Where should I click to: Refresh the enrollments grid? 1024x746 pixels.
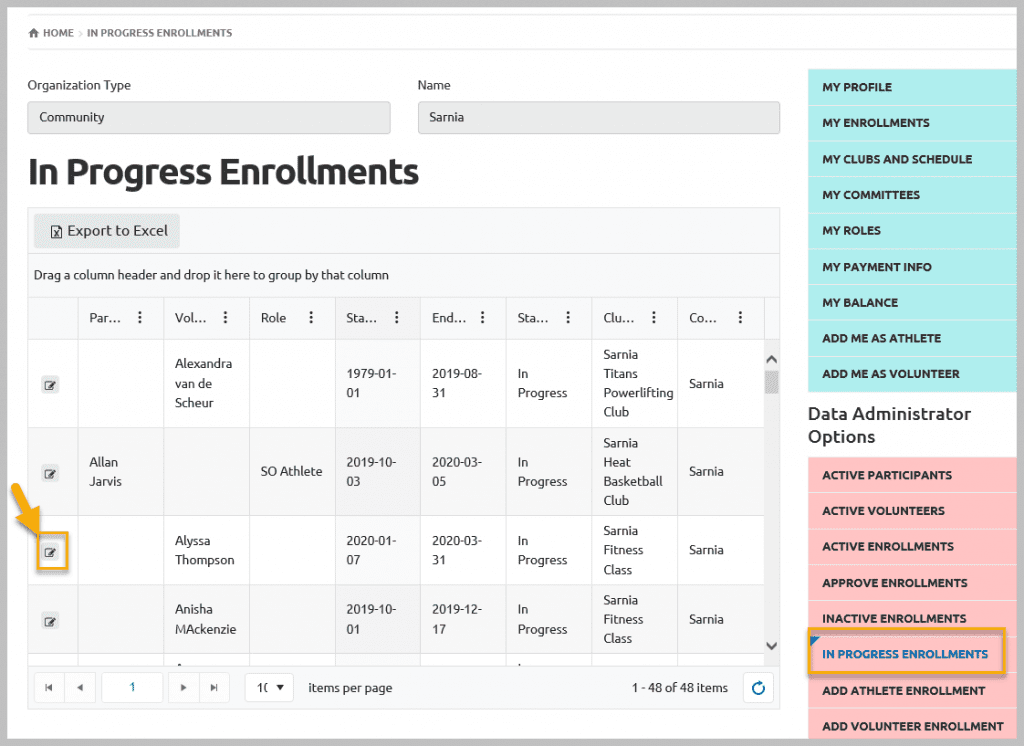tap(757, 688)
